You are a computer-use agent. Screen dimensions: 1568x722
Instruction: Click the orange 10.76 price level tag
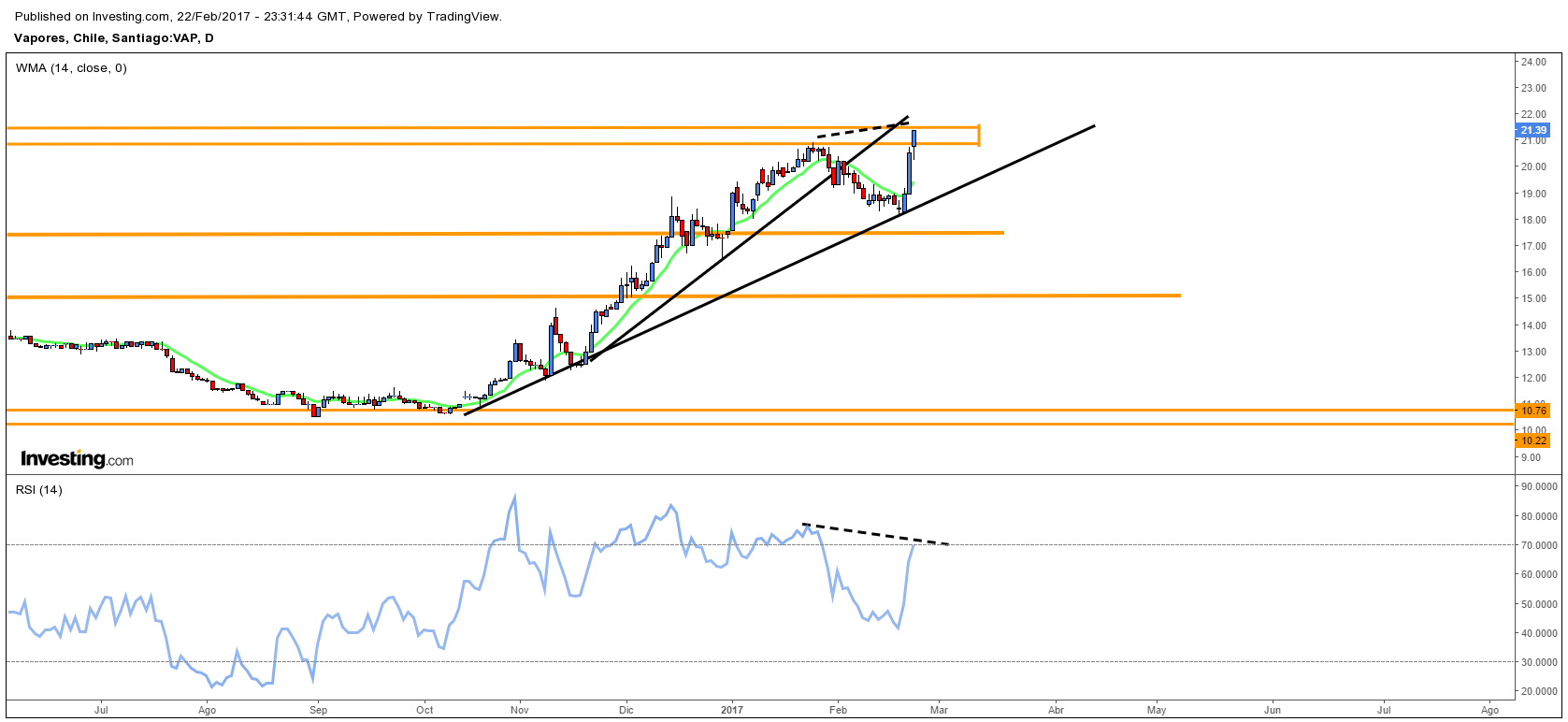coord(1533,411)
